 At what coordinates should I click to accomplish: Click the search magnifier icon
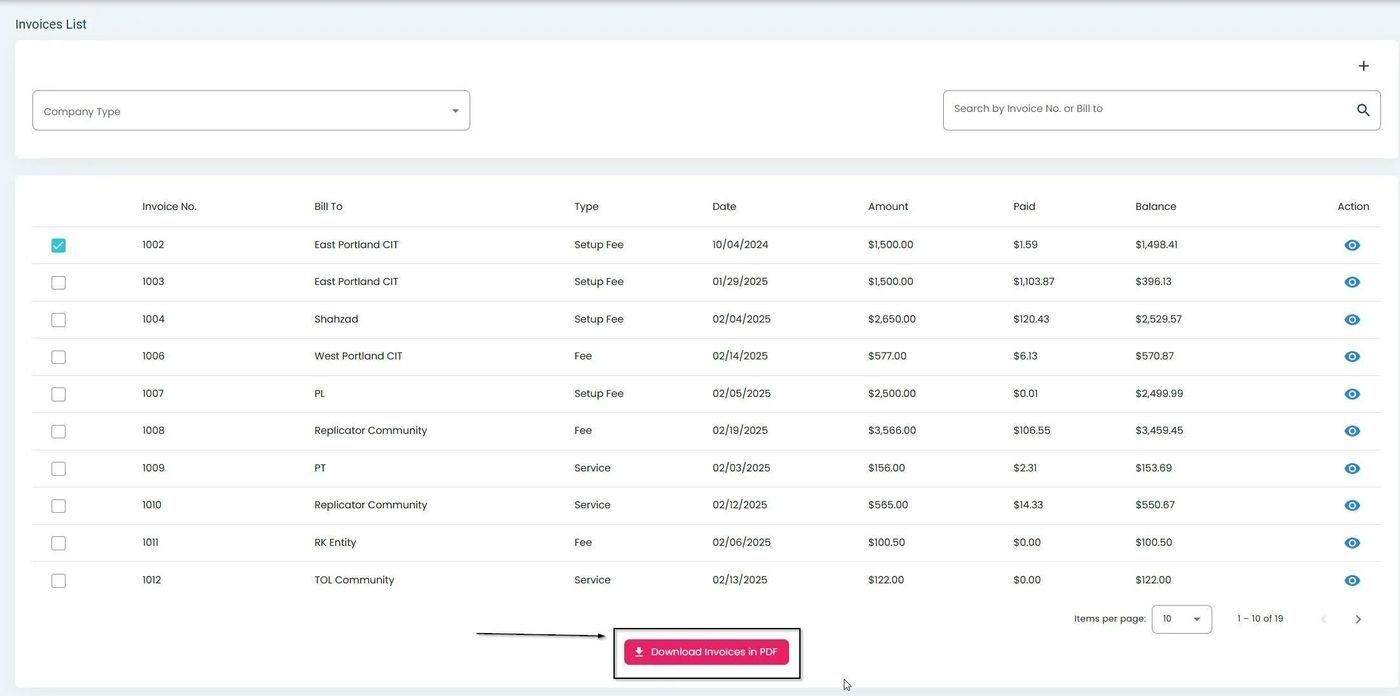click(x=1362, y=109)
